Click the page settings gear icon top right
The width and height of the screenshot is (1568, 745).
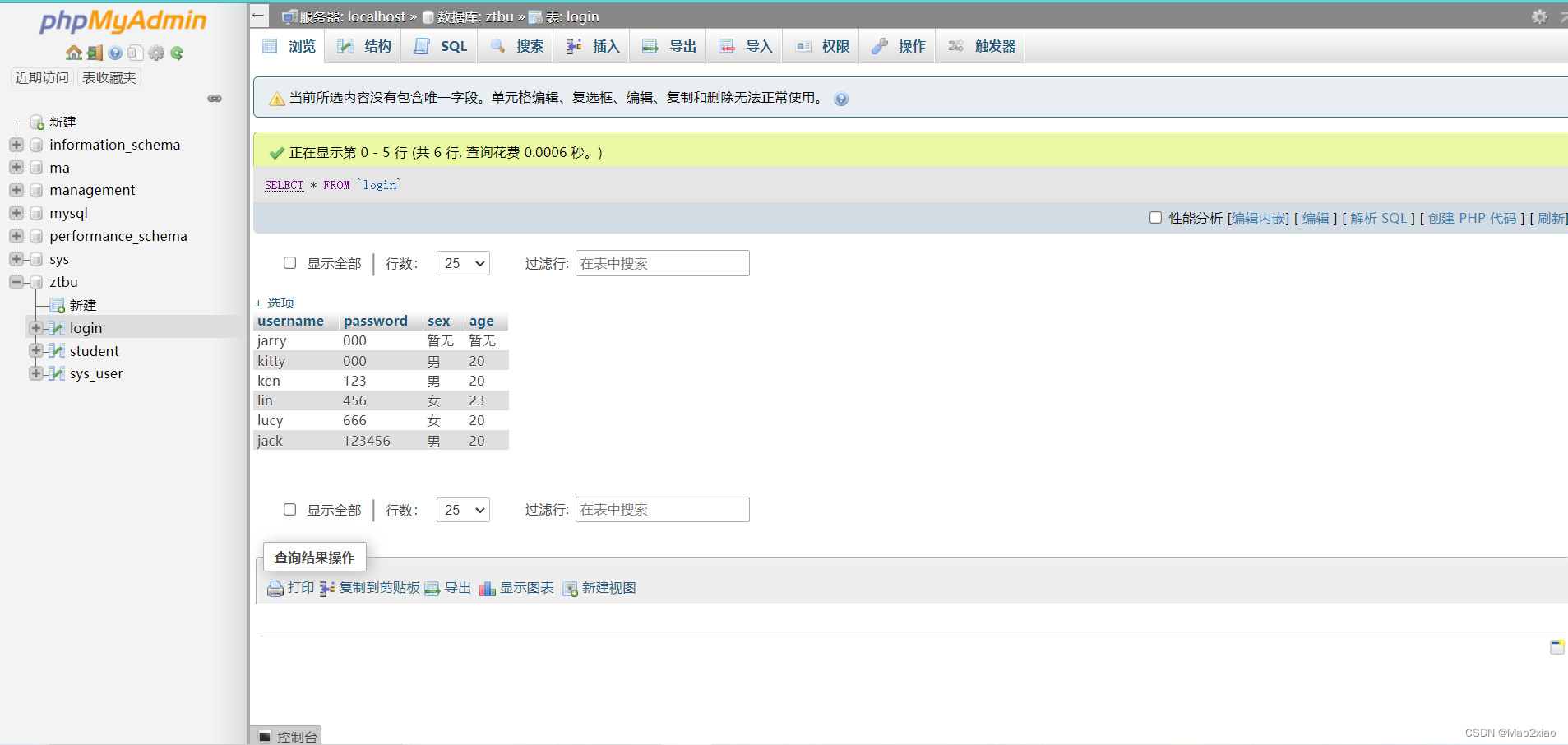1539,16
